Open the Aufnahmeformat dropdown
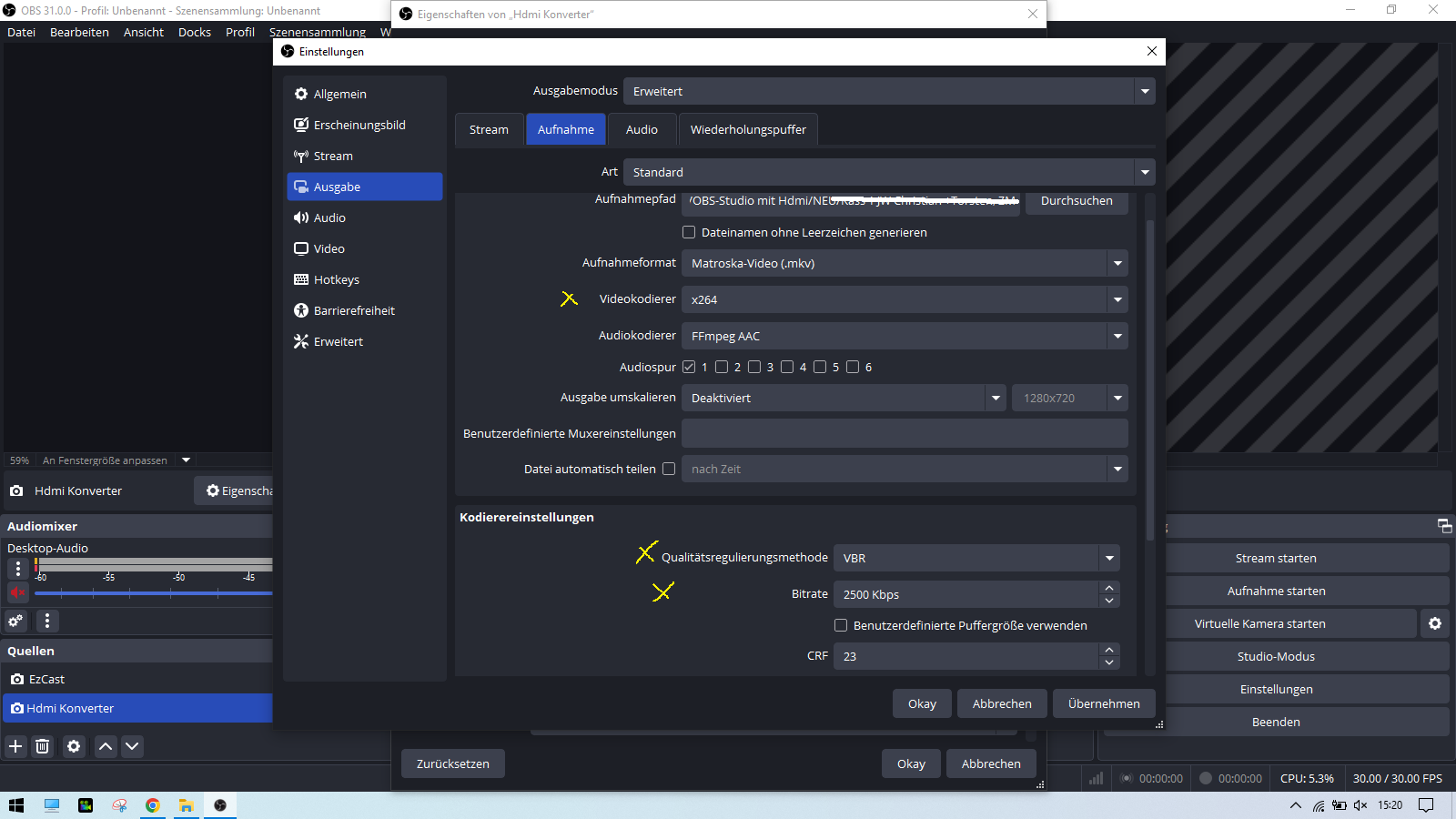 pos(905,263)
